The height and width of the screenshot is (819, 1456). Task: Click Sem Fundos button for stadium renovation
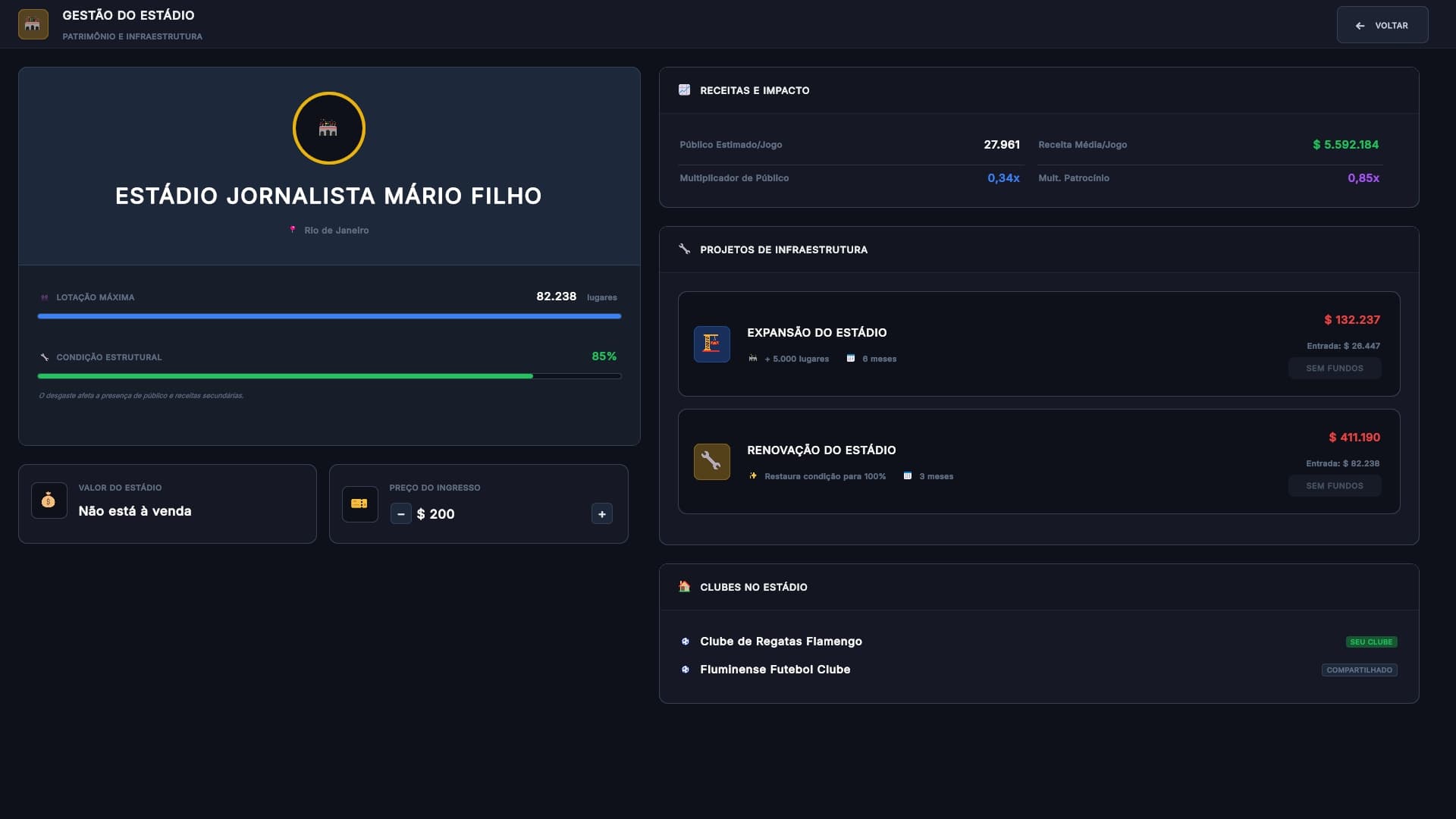(x=1334, y=485)
